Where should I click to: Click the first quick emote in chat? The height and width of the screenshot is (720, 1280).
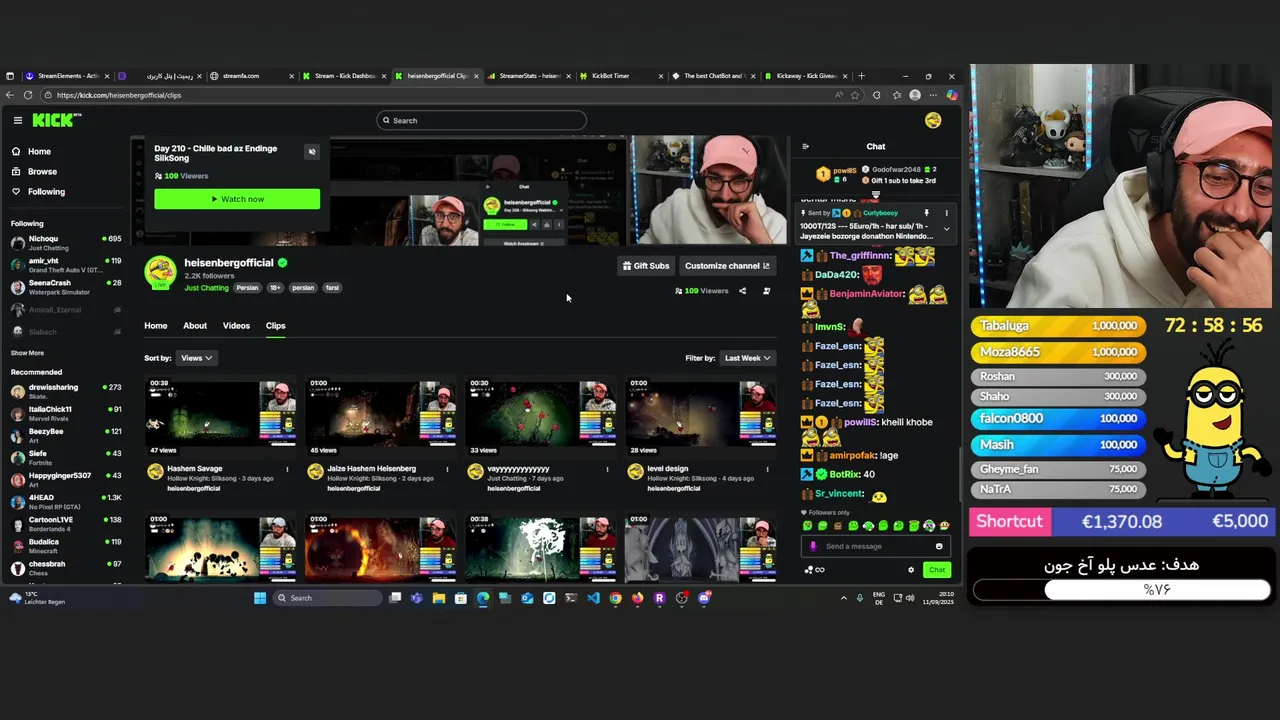point(808,525)
